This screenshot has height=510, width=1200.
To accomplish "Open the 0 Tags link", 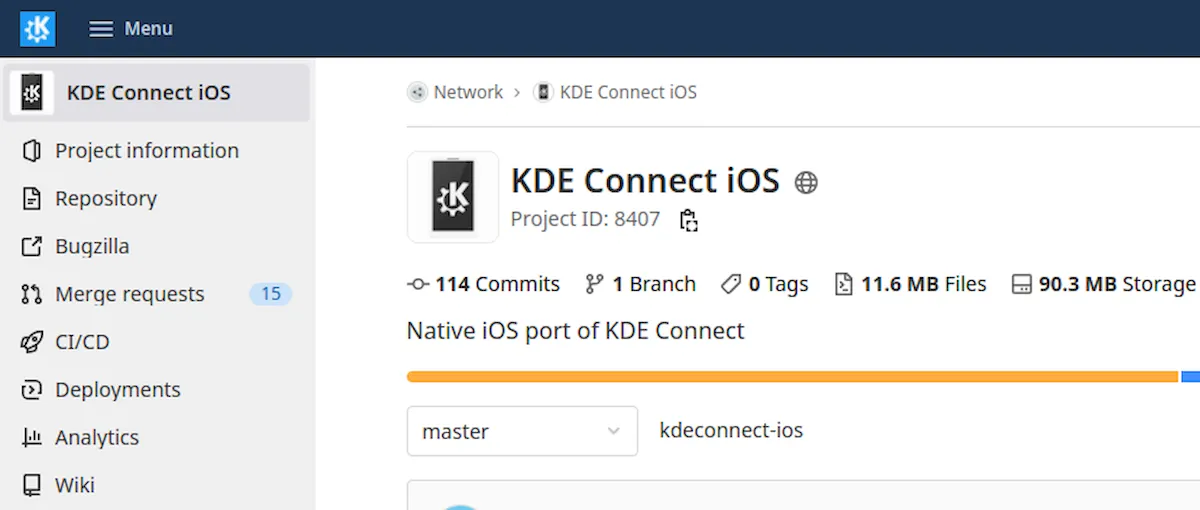I will pos(764,284).
